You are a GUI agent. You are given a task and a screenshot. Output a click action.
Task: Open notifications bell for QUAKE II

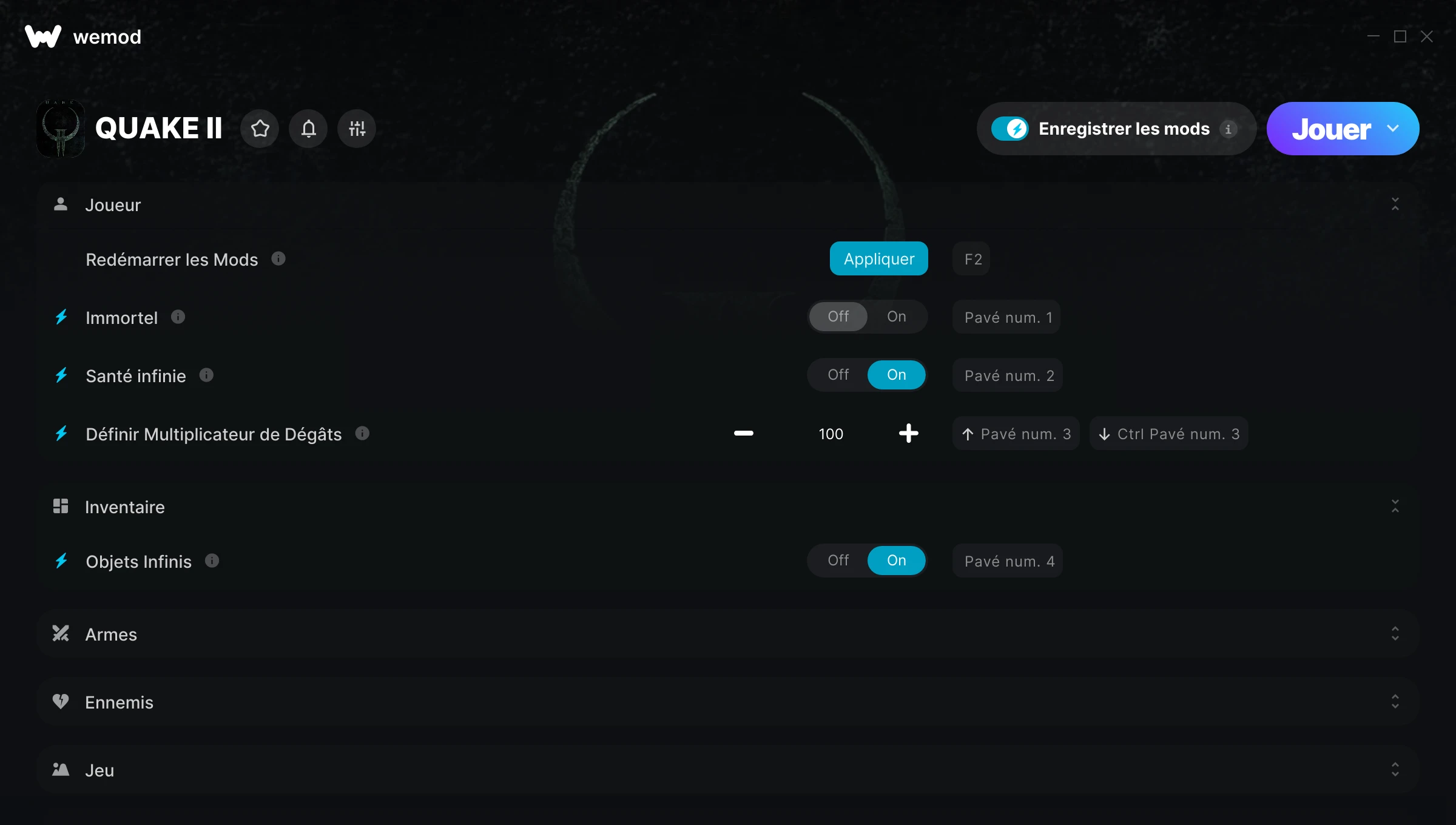pos(308,129)
